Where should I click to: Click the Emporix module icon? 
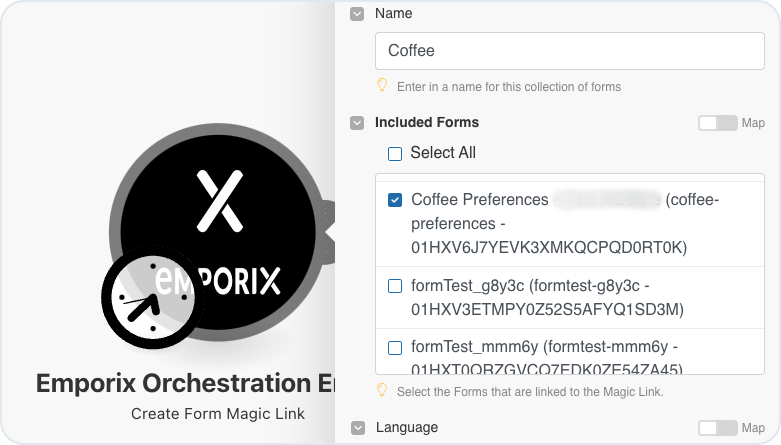tap(218, 232)
